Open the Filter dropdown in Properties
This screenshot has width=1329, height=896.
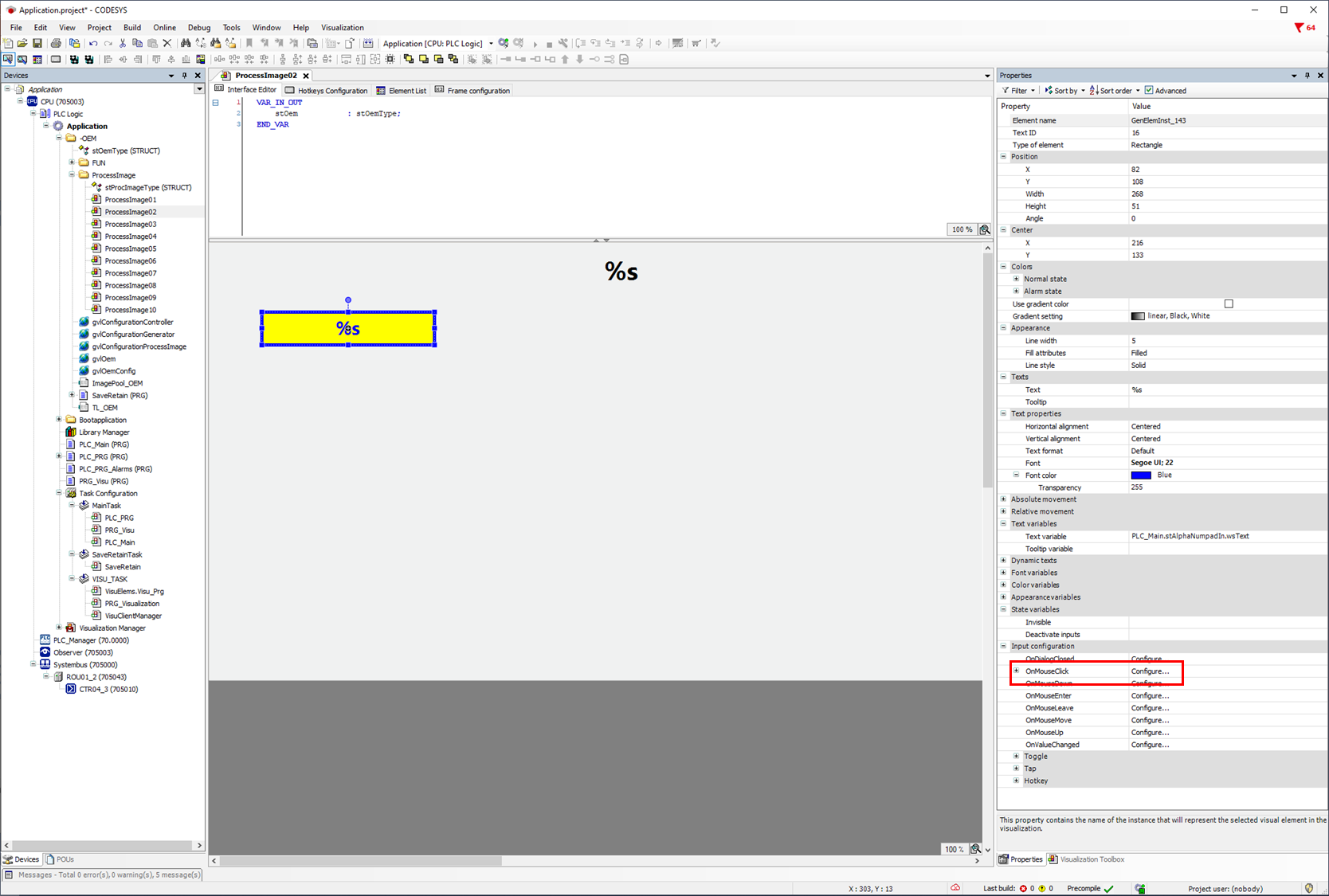pos(1019,91)
